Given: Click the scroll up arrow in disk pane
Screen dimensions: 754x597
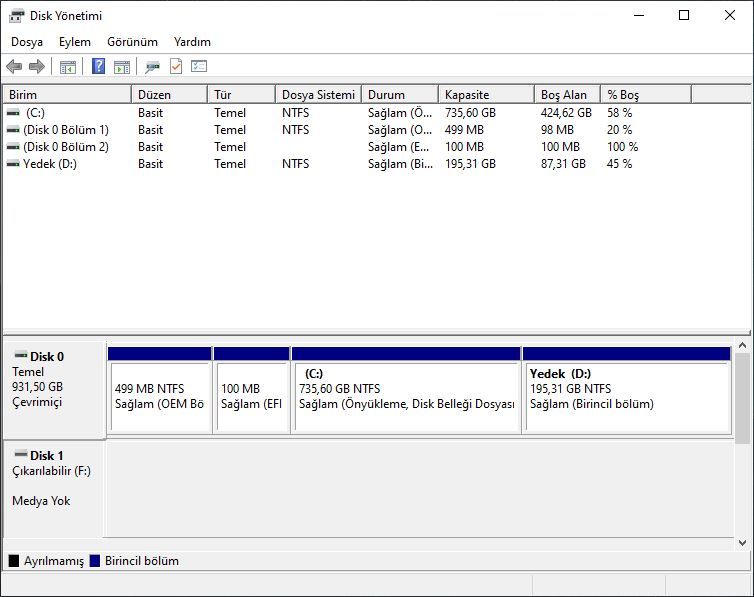Looking at the screenshot, I should (742, 346).
